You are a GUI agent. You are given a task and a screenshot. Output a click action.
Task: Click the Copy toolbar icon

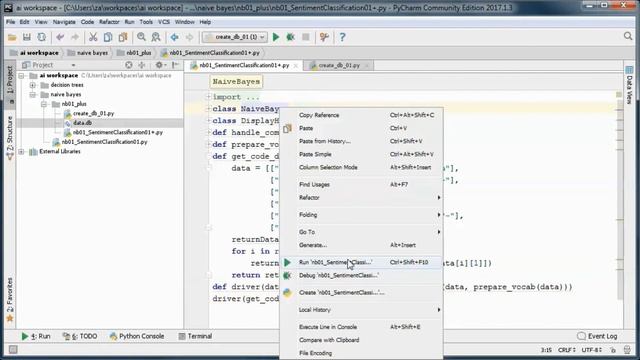pyautogui.click(x=108, y=38)
